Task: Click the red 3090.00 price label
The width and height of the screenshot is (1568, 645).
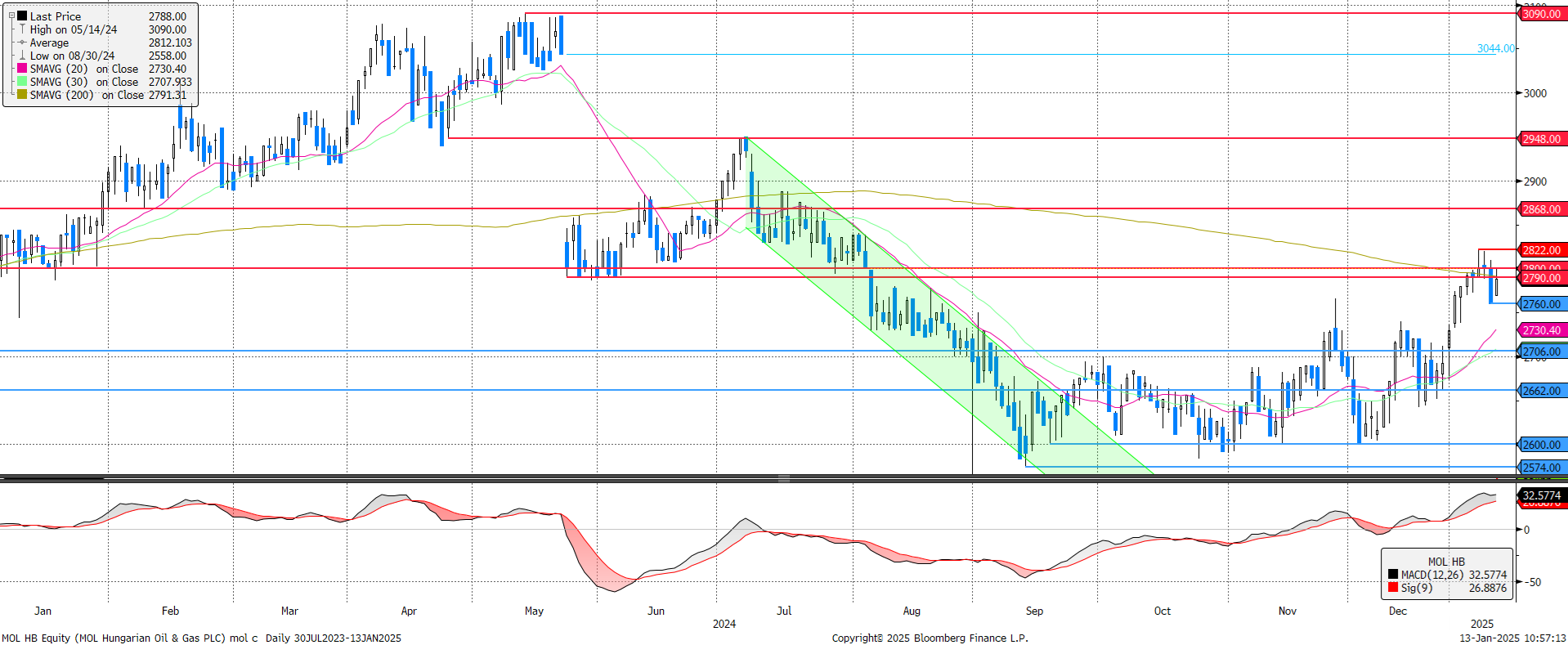Action: coord(1543,14)
